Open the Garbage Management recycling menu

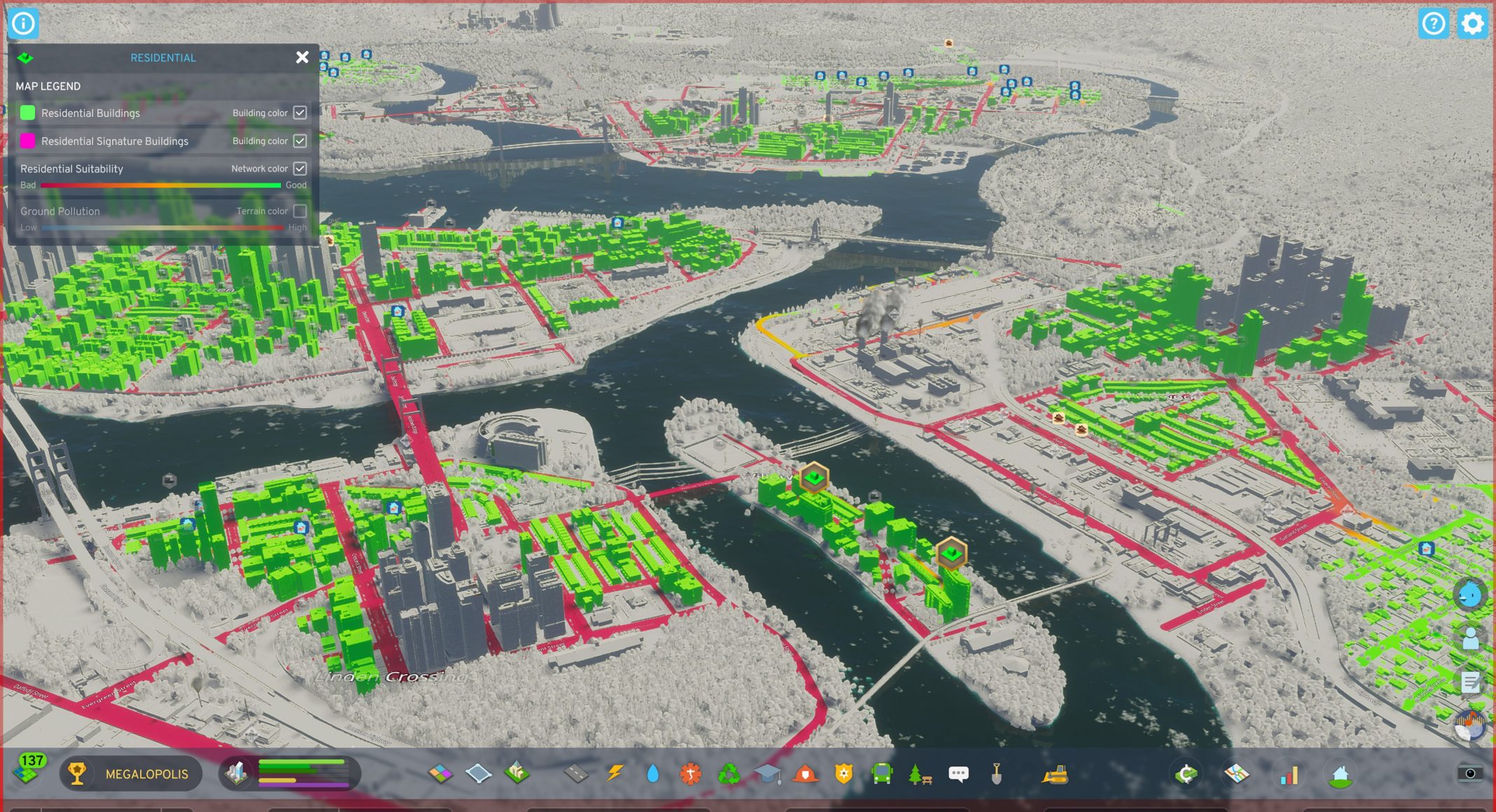(x=729, y=773)
